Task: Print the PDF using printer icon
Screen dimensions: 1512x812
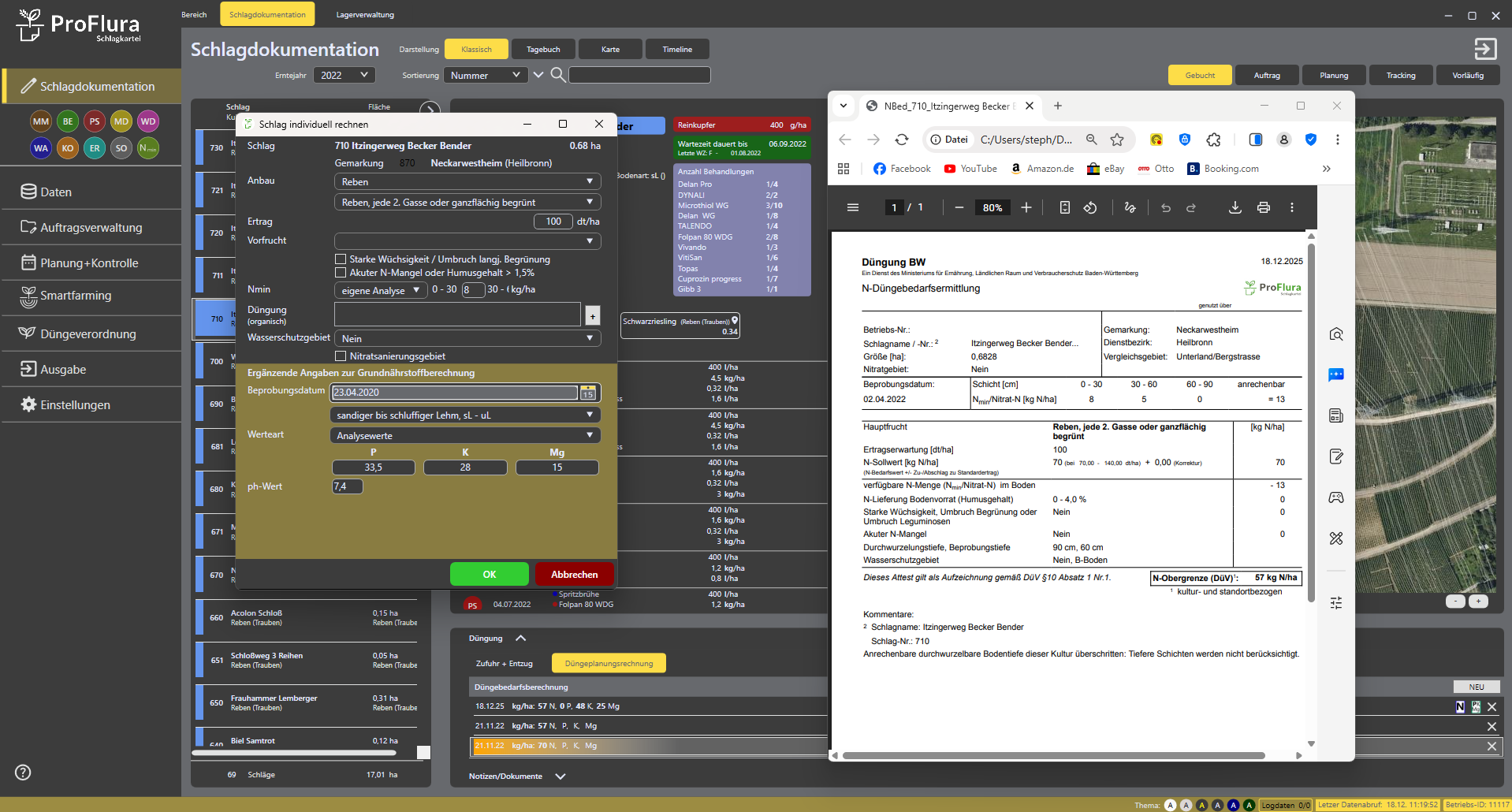Action: click(x=1264, y=207)
